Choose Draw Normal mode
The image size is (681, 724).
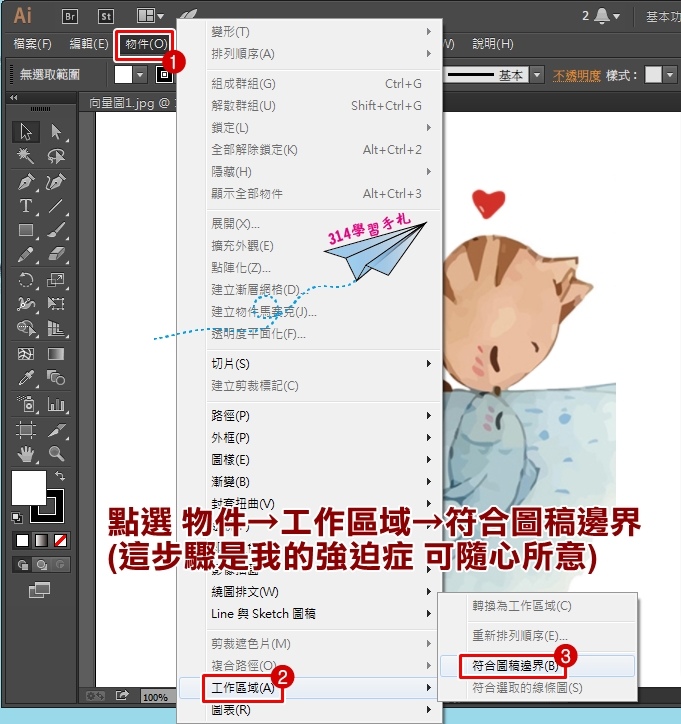tap(23, 564)
